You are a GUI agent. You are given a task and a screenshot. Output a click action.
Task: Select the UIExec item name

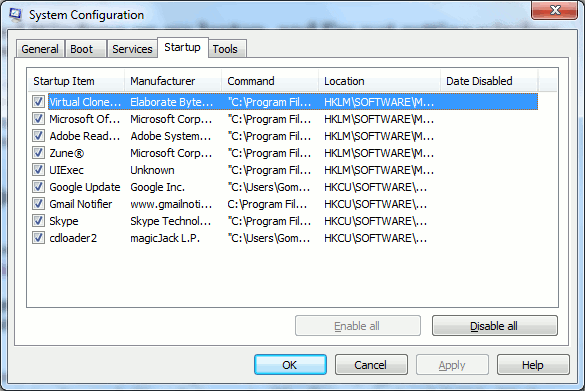(x=66, y=170)
